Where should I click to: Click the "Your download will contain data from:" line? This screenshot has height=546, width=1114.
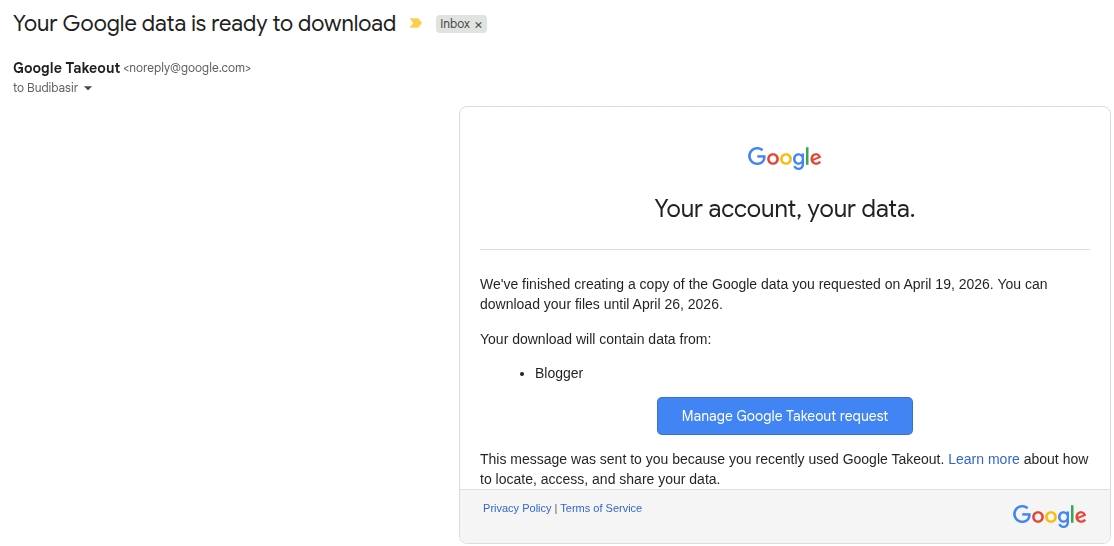595,339
